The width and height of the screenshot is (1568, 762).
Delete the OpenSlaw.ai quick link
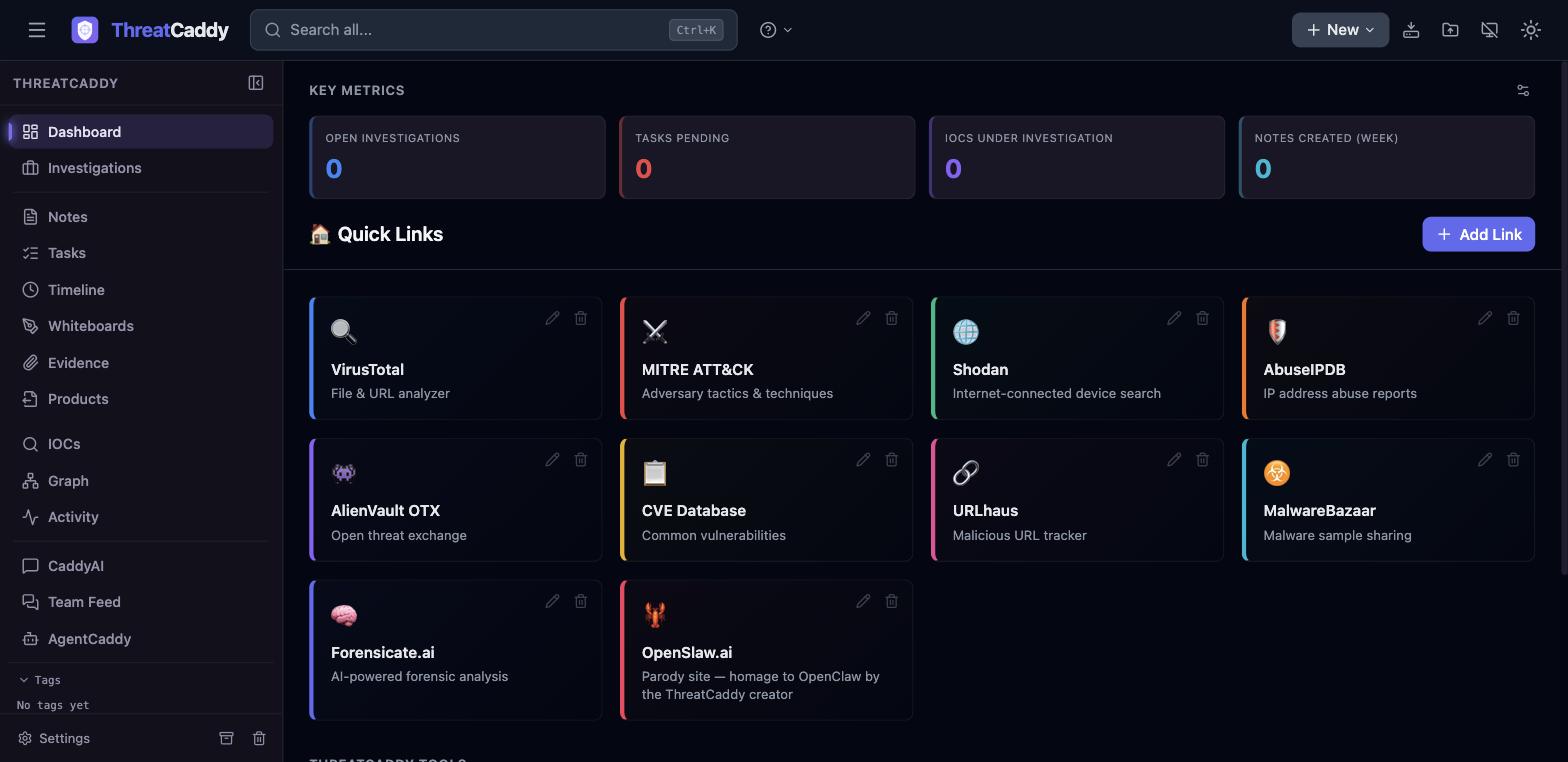[892, 601]
